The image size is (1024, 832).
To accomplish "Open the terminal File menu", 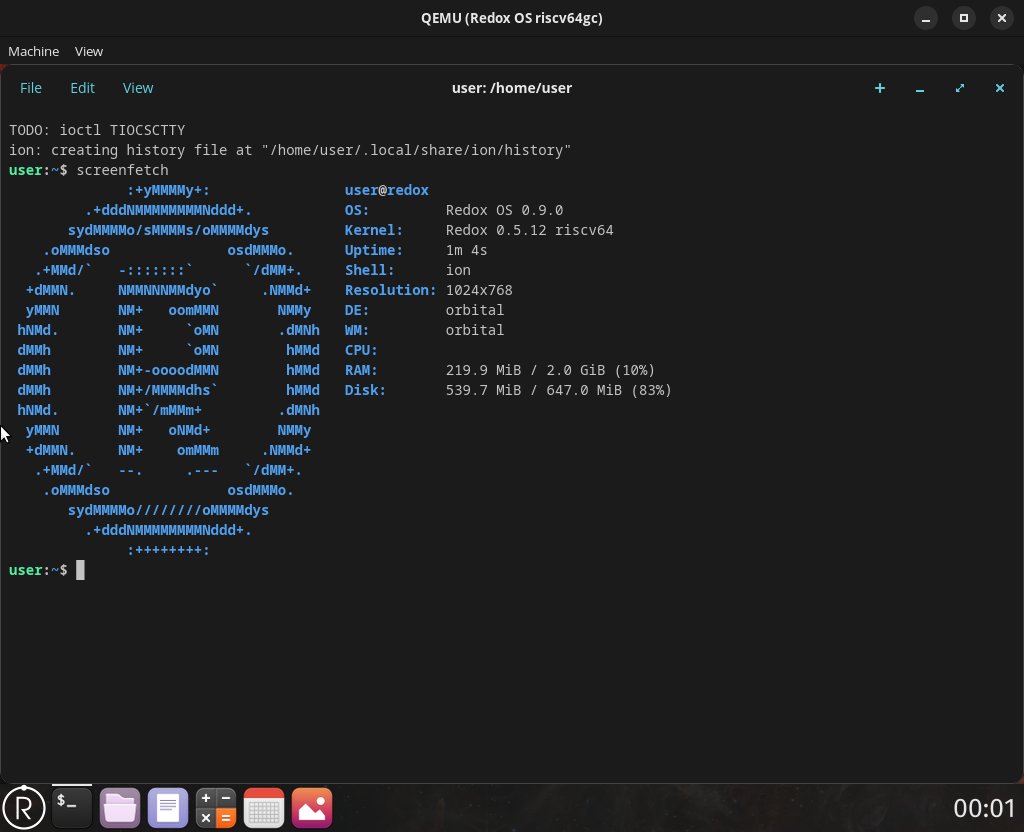I will click(x=31, y=88).
